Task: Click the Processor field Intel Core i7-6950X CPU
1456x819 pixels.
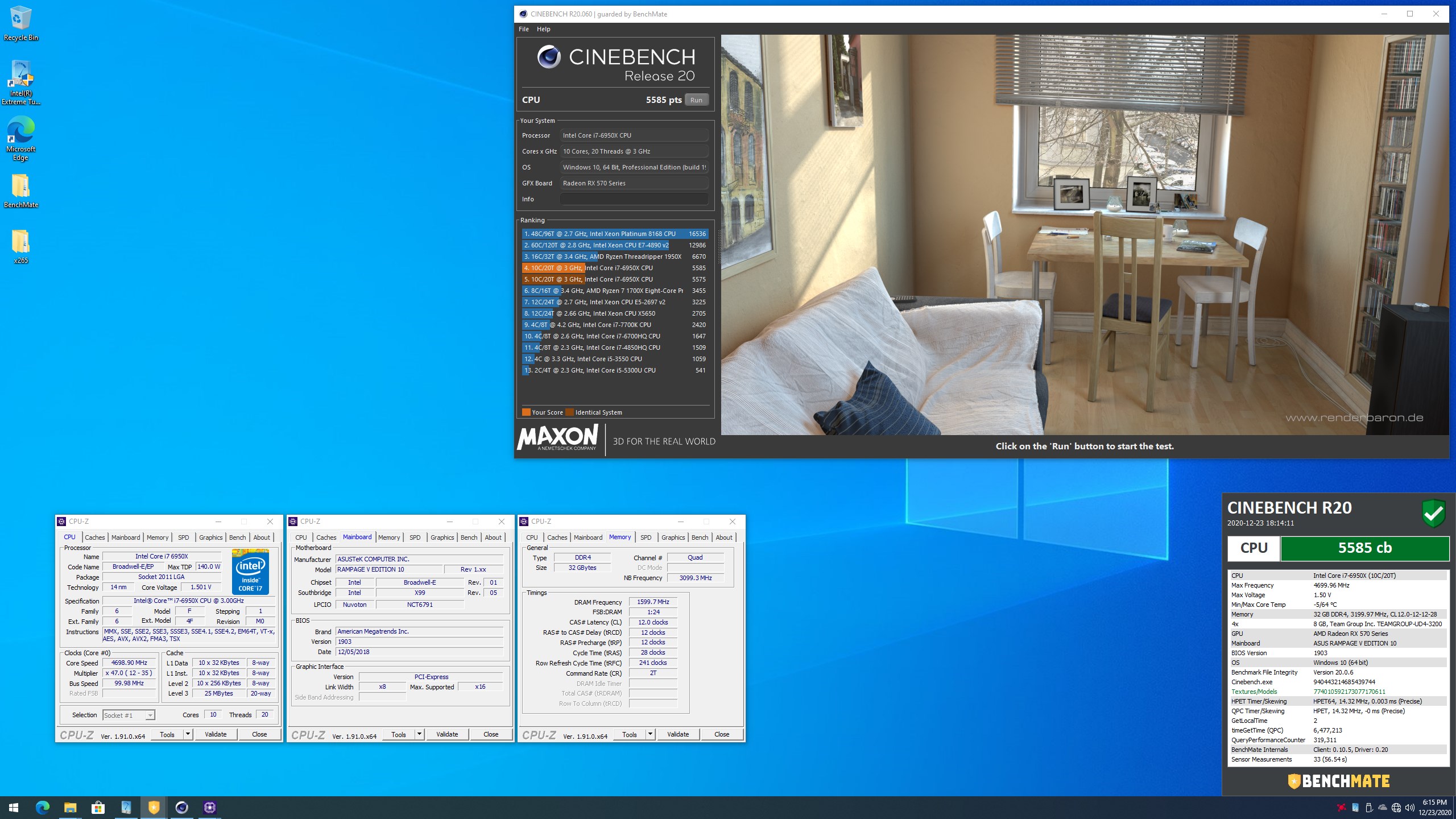Action: [634, 135]
